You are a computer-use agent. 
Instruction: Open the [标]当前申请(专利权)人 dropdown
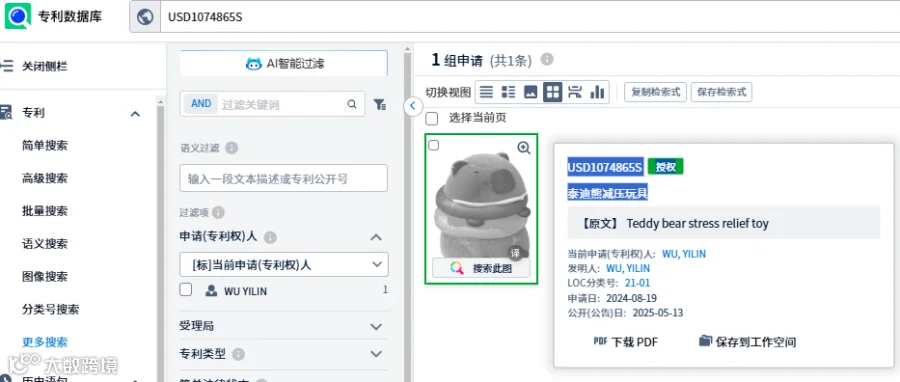(x=284, y=264)
